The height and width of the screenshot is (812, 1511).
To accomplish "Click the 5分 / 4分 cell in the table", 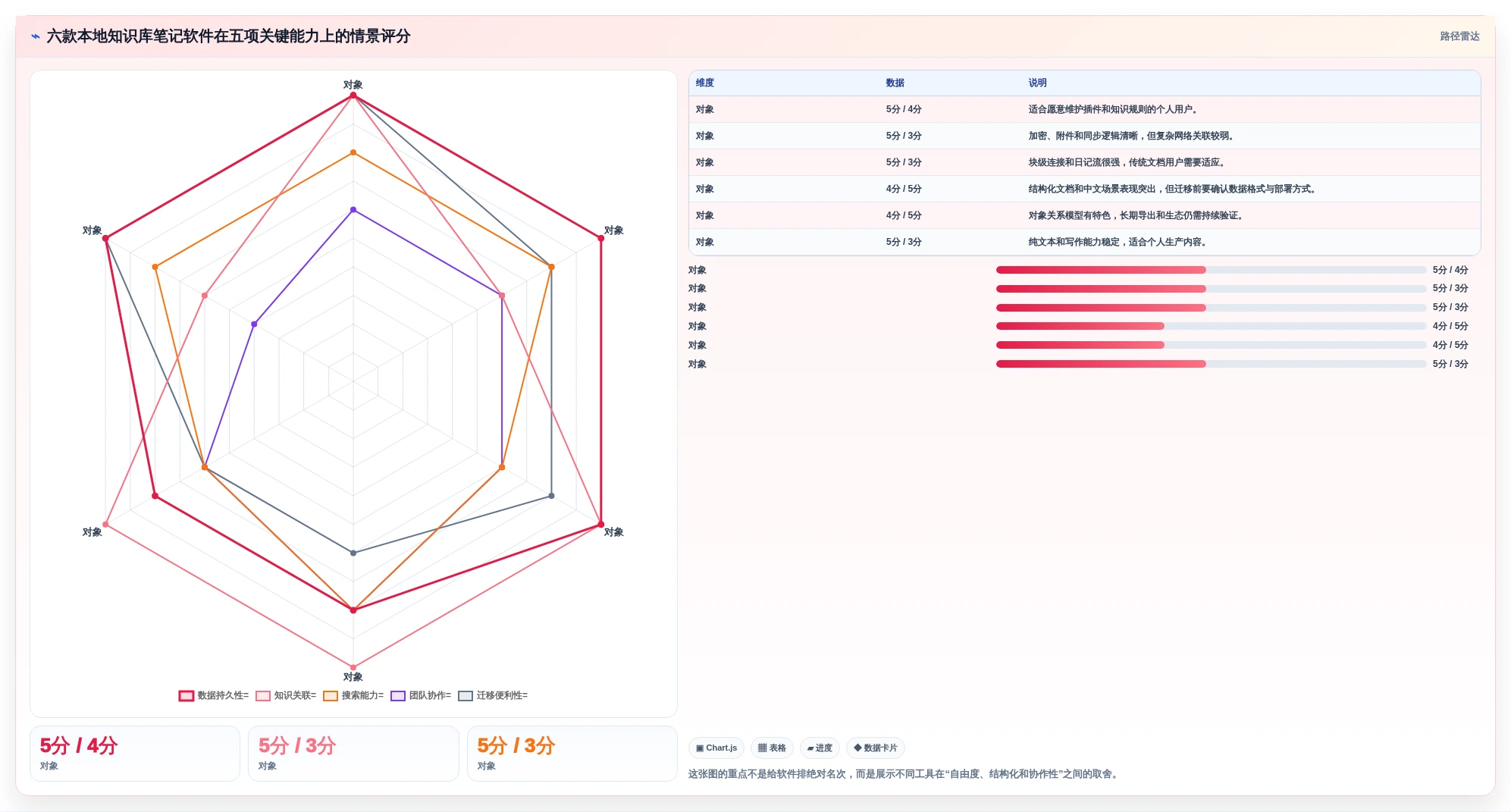I will click(904, 109).
